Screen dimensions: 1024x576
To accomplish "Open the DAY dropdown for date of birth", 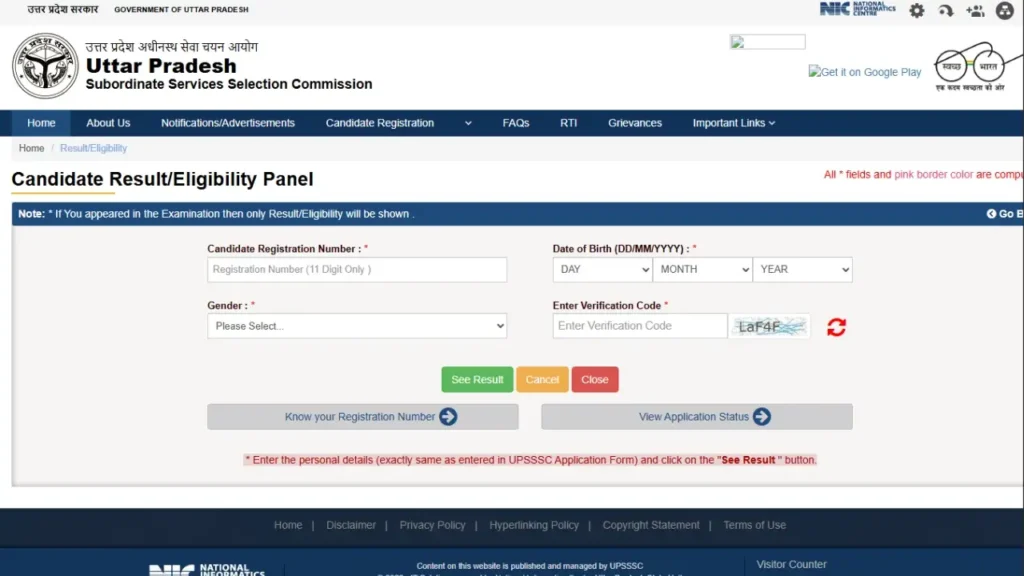I will (x=602, y=269).
